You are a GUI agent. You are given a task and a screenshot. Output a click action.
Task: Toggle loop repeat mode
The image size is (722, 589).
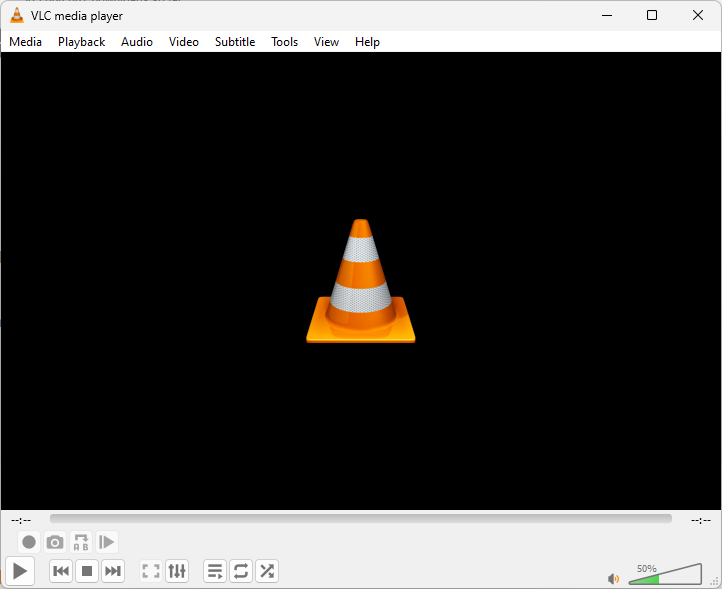(x=241, y=571)
